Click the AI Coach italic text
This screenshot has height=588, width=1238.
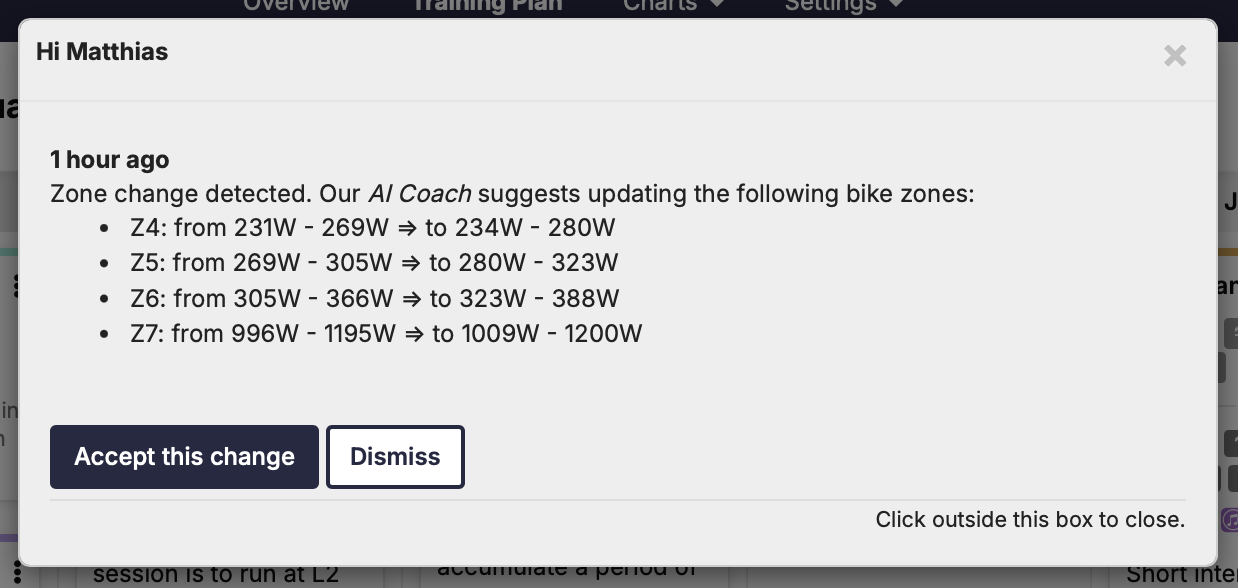tap(419, 193)
